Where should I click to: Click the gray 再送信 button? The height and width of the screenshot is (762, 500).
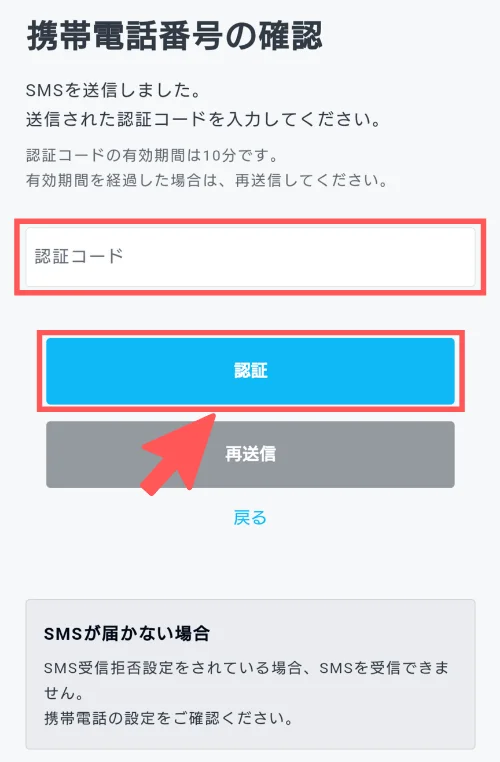[x=250, y=454]
